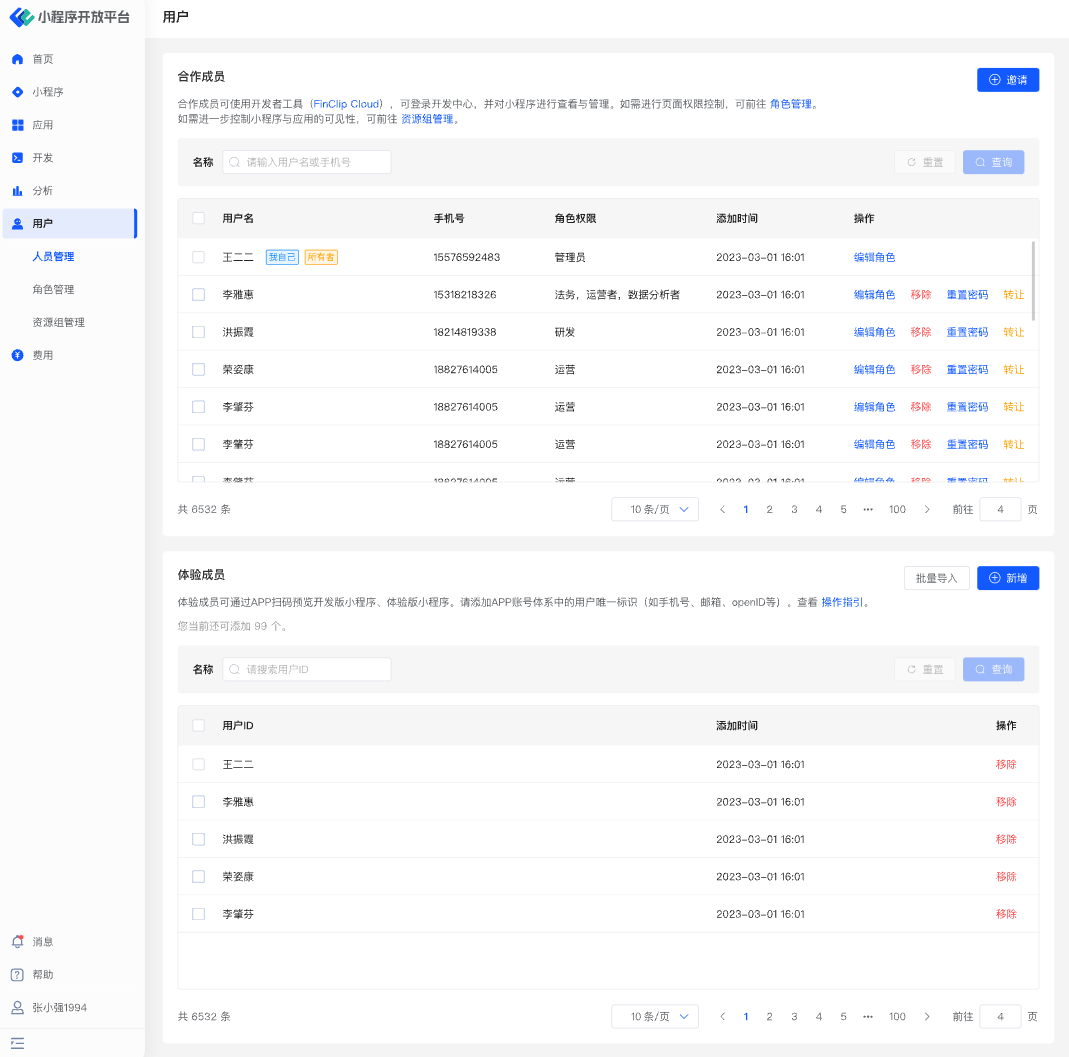
Task: Open the 小程序 mini-program sidebar icon
Action: [x=17, y=92]
